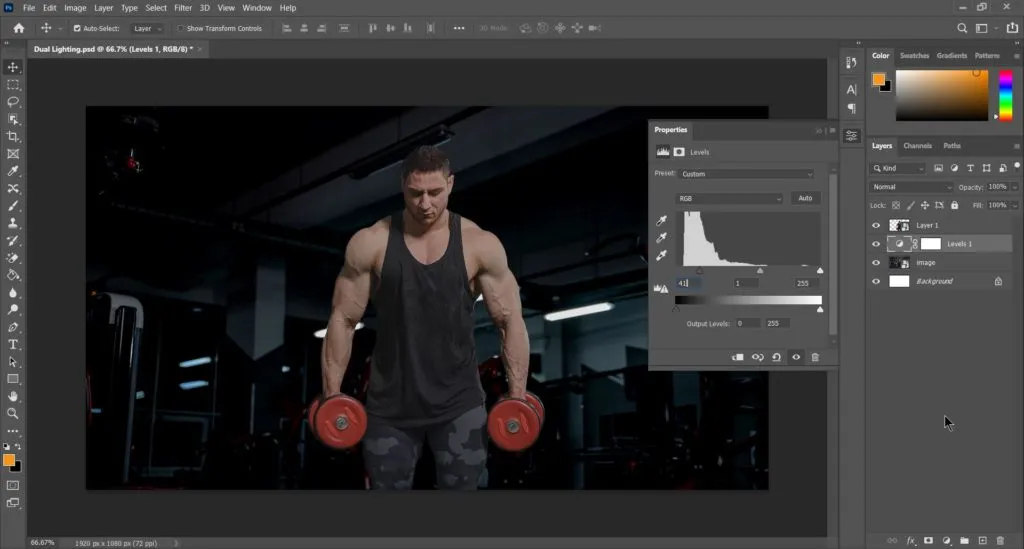Select the Hand tool
The width and height of the screenshot is (1024, 549).
pos(13,396)
